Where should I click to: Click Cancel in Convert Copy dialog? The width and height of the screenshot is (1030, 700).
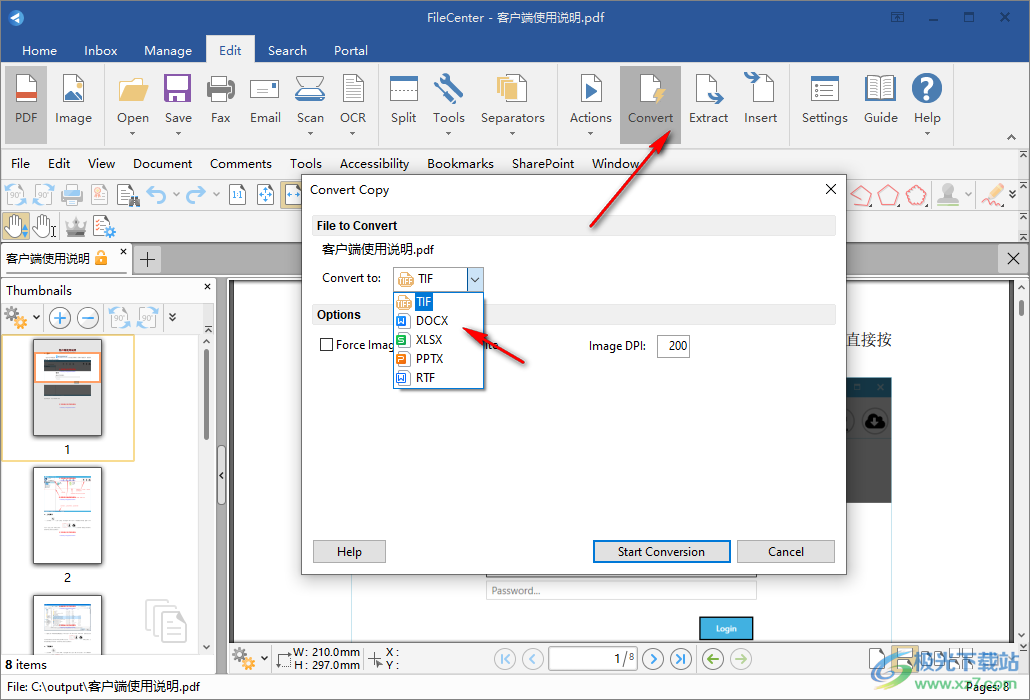pyautogui.click(x=786, y=552)
